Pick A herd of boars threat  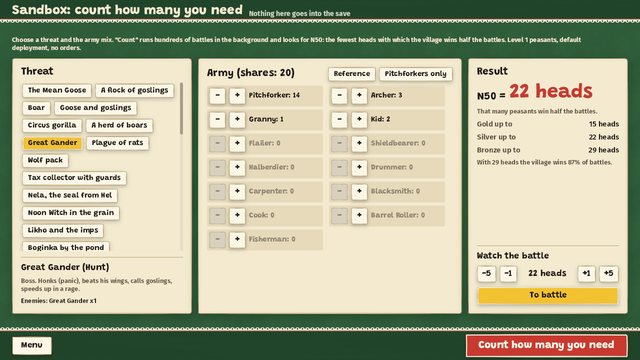119,125
